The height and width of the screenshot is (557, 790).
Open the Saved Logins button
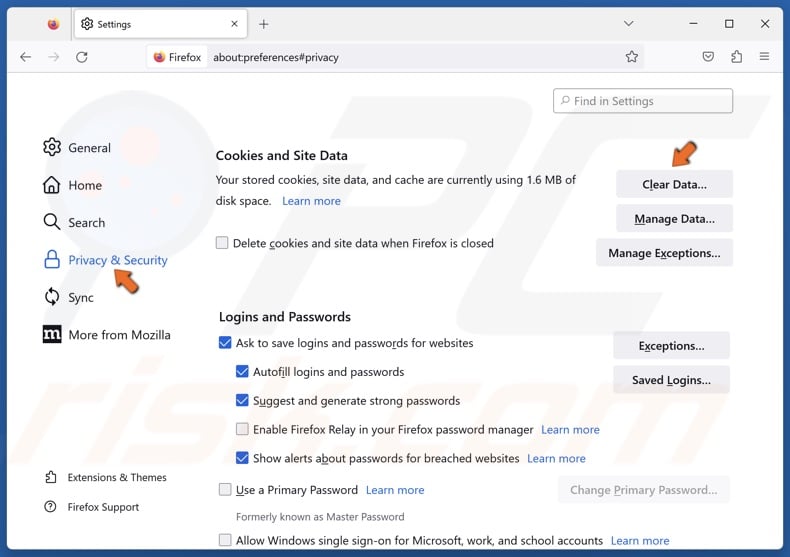tap(671, 380)
